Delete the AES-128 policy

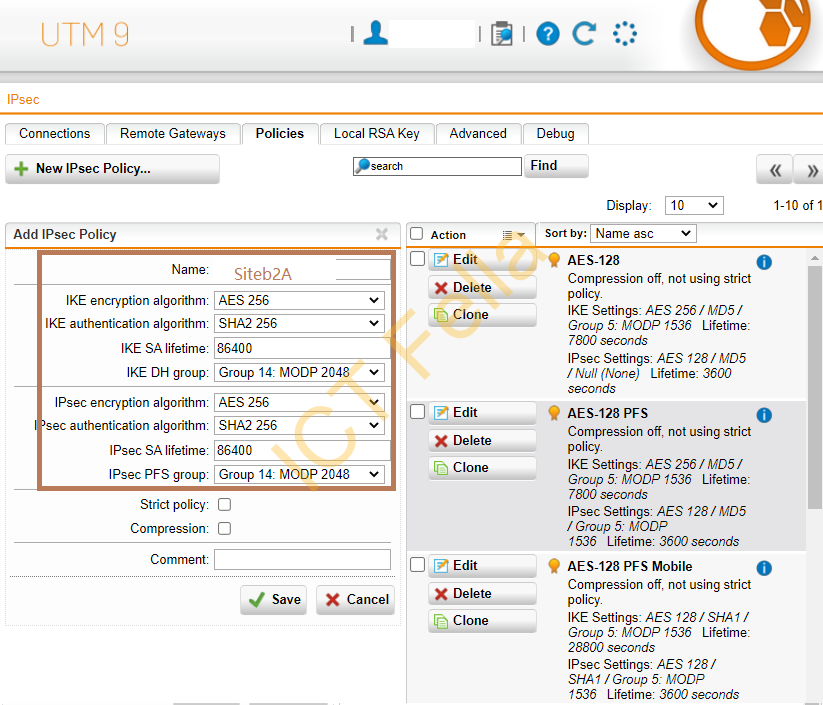[x=482, y=287]
